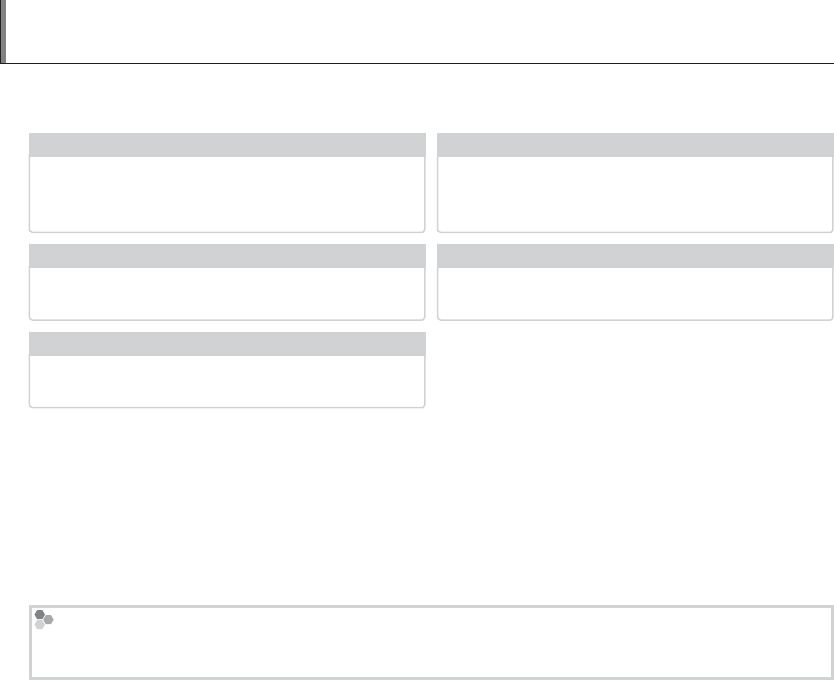Viewport: 834px width, 680px height.
Task: Click the hexagon cluster icon in the note box
Action: tap(43, 618)
